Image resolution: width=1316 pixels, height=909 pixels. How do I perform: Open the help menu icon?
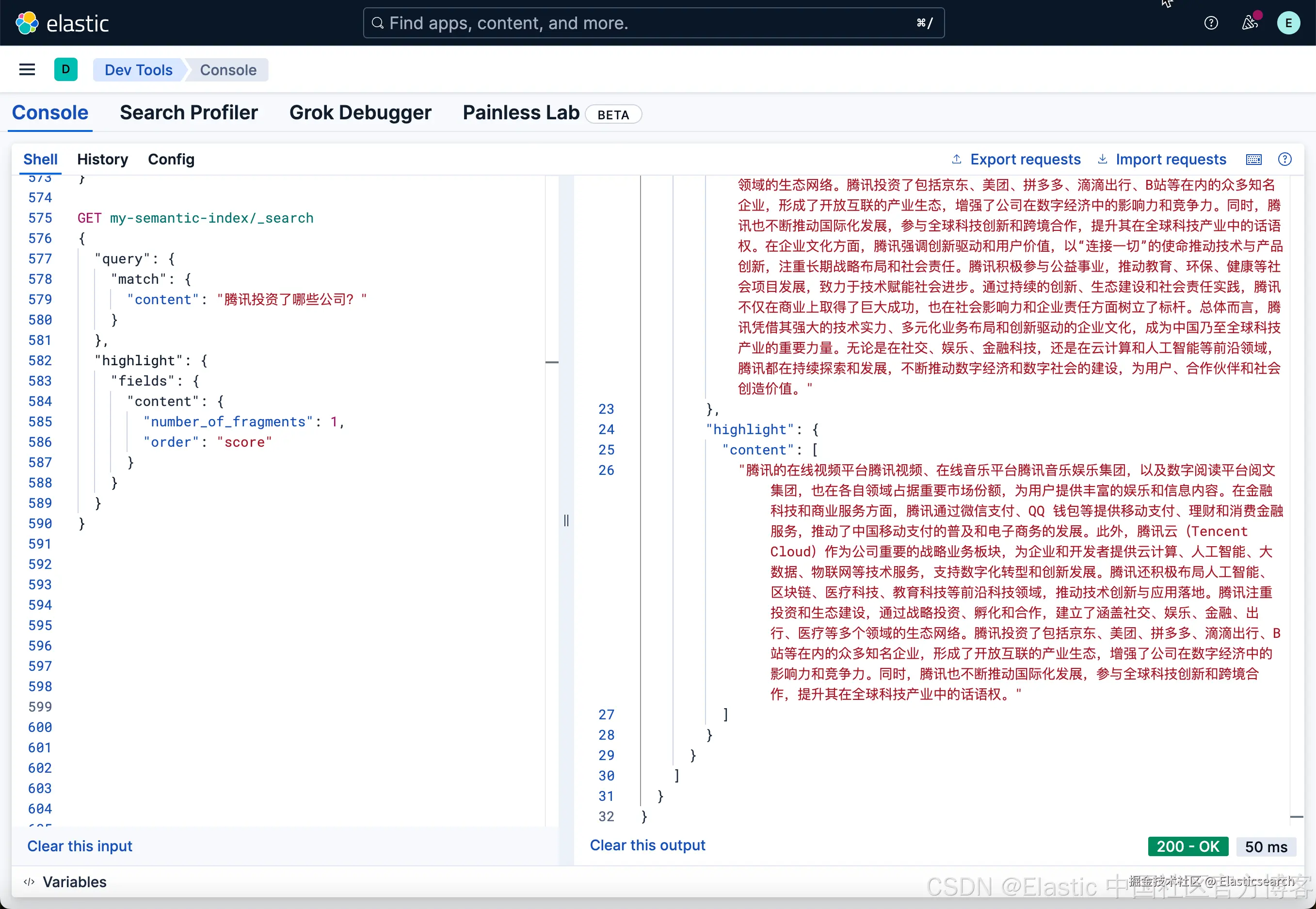(1211, 23)
